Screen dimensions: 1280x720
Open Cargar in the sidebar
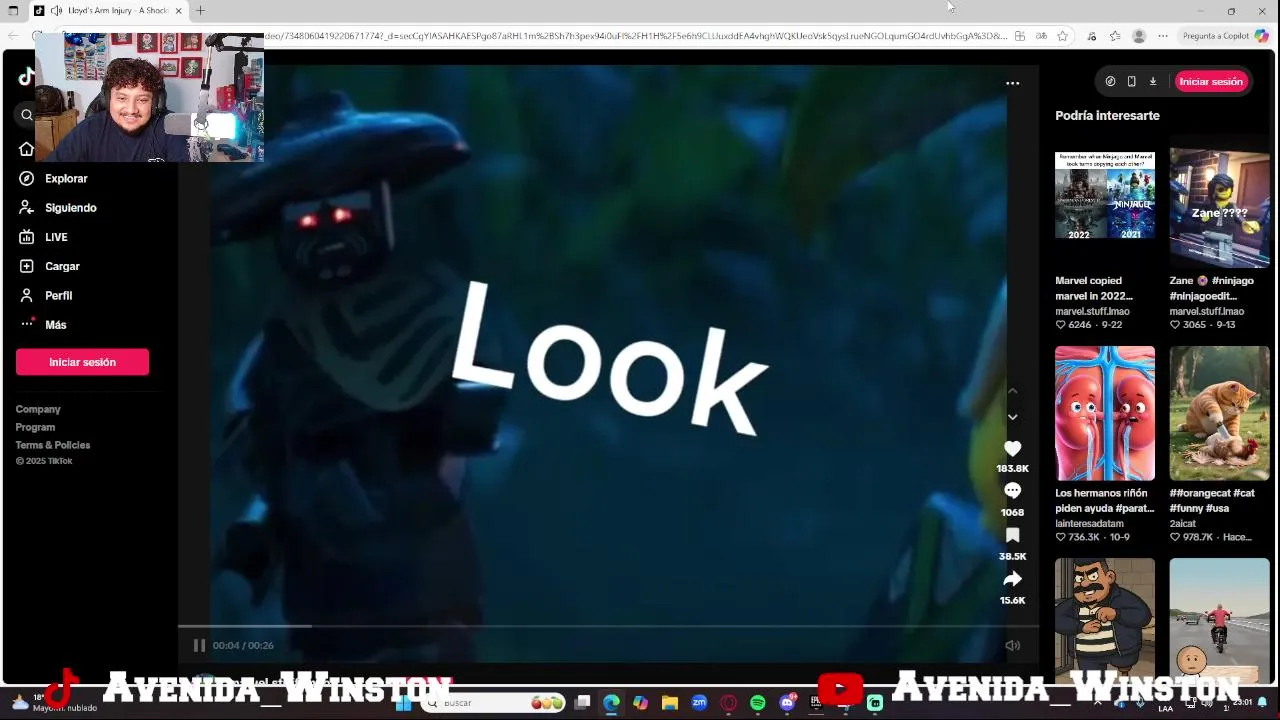[62, 266]
